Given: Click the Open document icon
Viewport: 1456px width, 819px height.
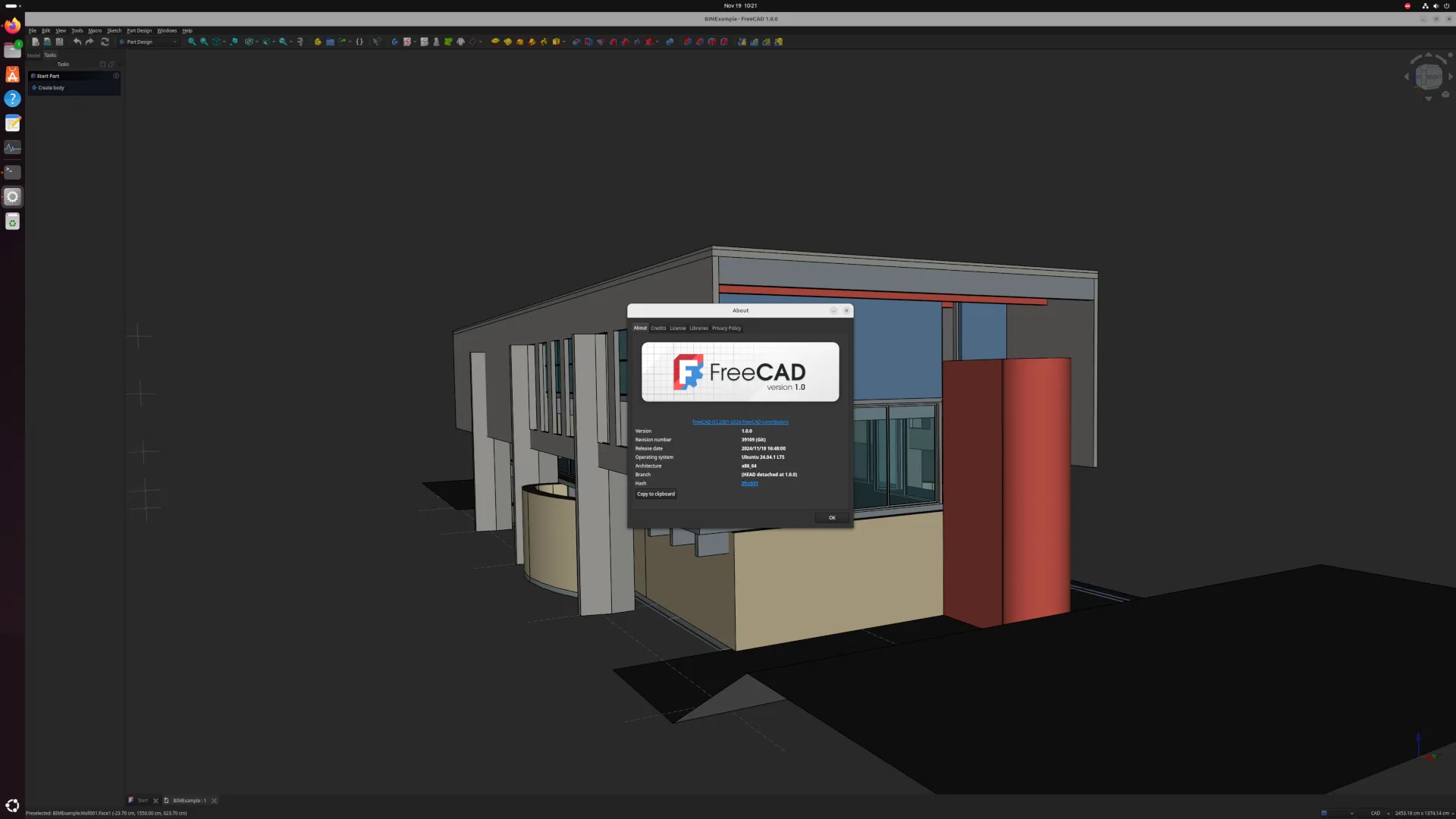Looking at the screenshot, I should pos(47,42).
